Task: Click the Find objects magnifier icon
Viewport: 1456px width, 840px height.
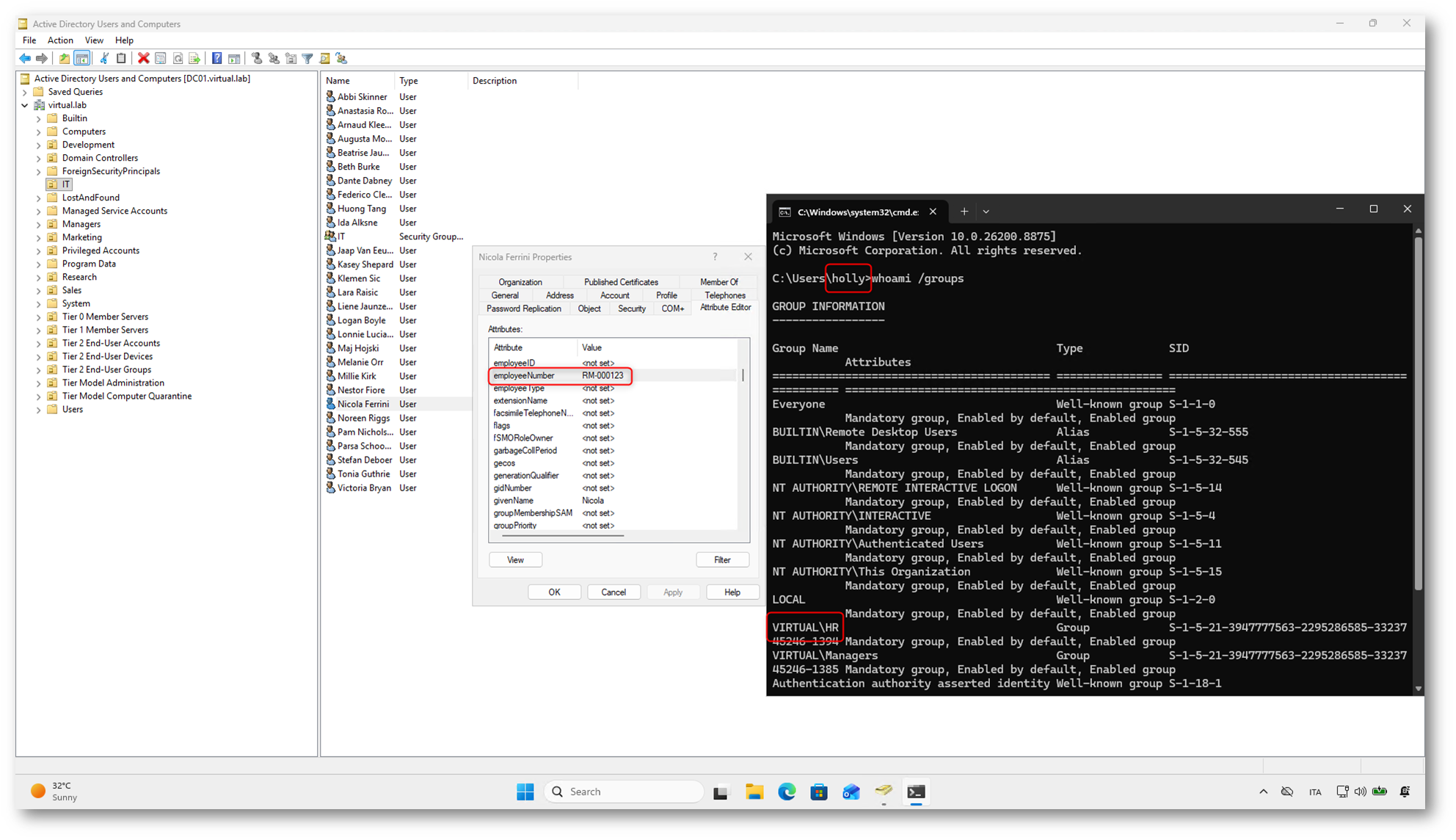Action: 324,58
